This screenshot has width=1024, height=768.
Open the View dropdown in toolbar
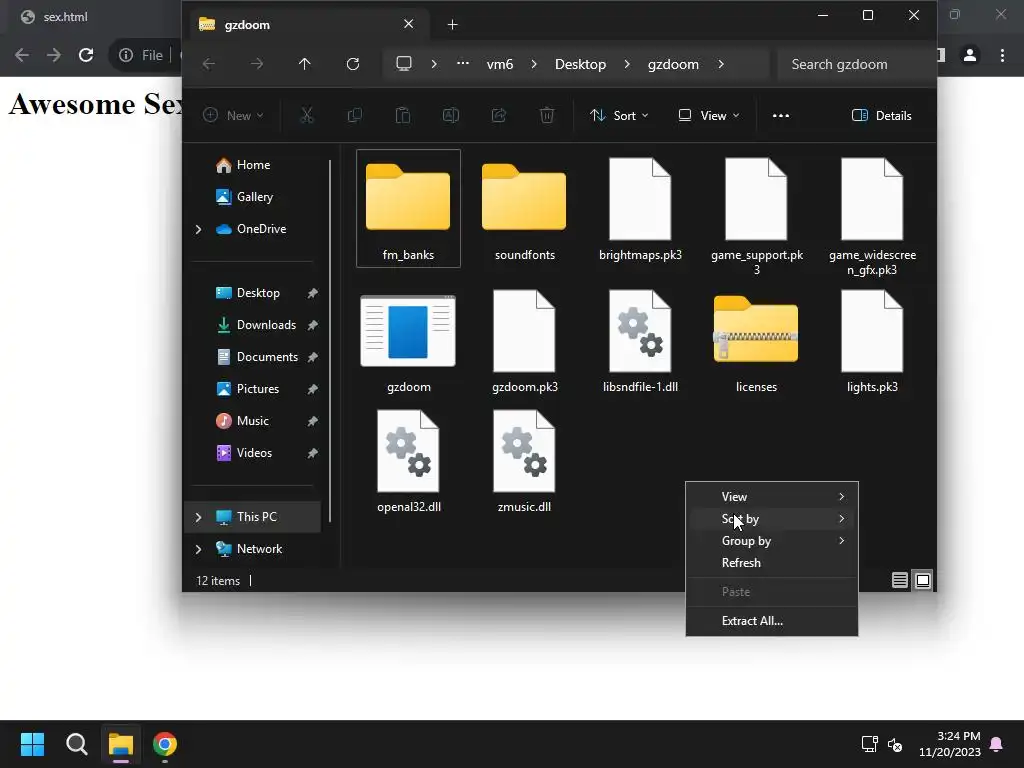point(709,116)
